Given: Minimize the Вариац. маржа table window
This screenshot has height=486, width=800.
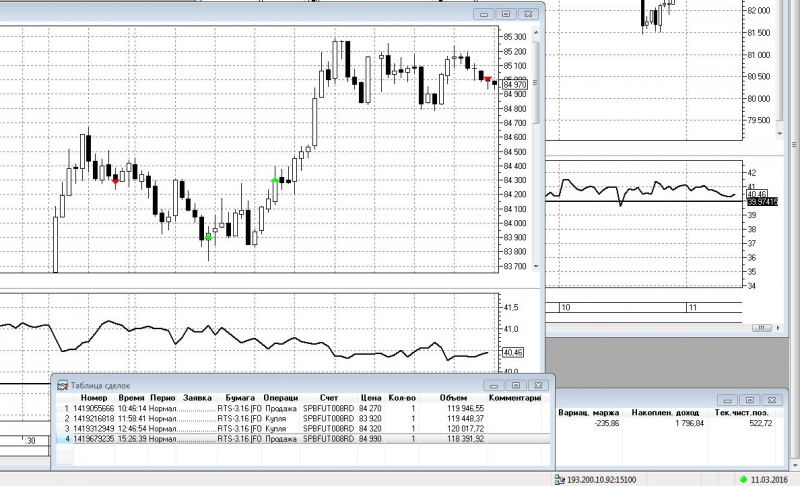Looking at the screenshot, I should pos(727,400).
